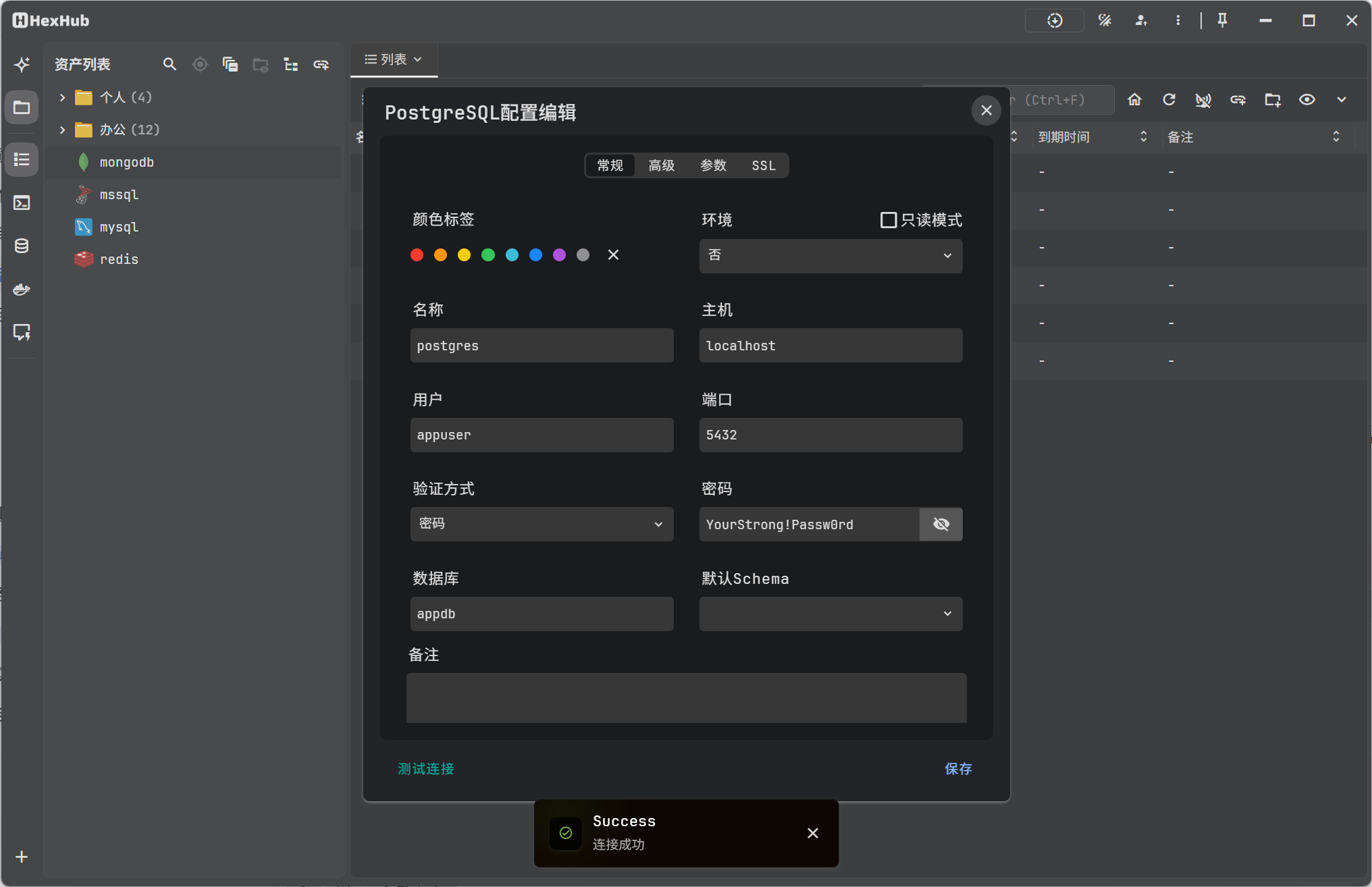1372x887 pixels.
Task: Click the add link icon in asset panel
Action: tap(321, 64)
